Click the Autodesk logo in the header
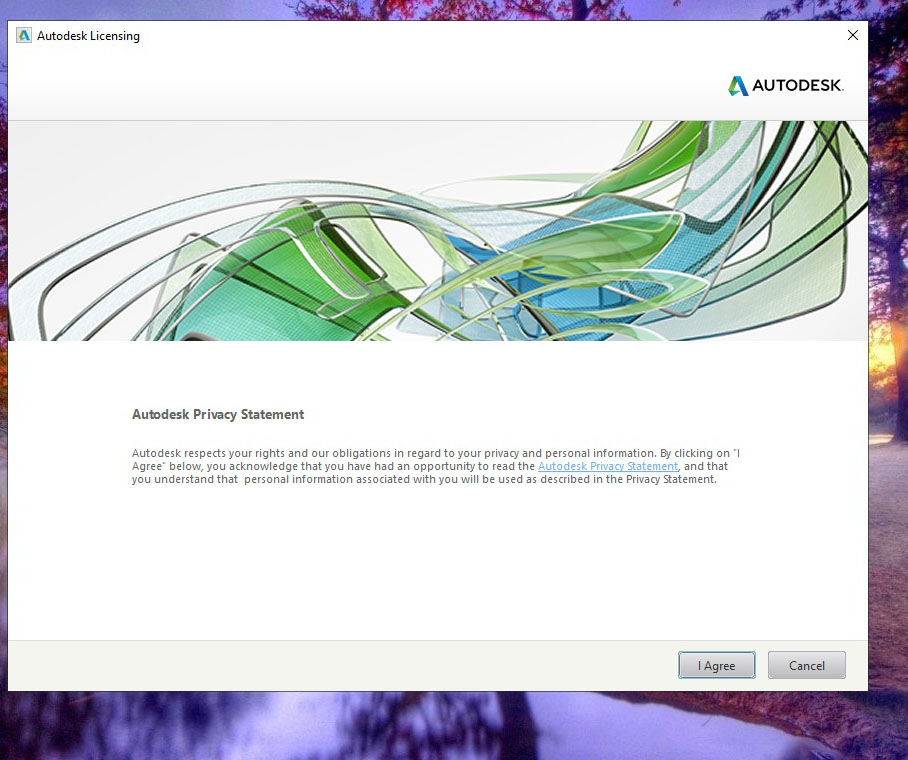The image size is (908, 760). 785,86
